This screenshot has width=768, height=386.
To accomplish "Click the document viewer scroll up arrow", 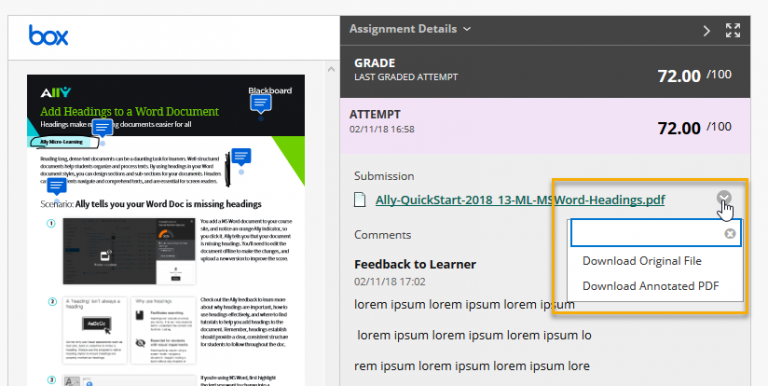I will 331,69.
